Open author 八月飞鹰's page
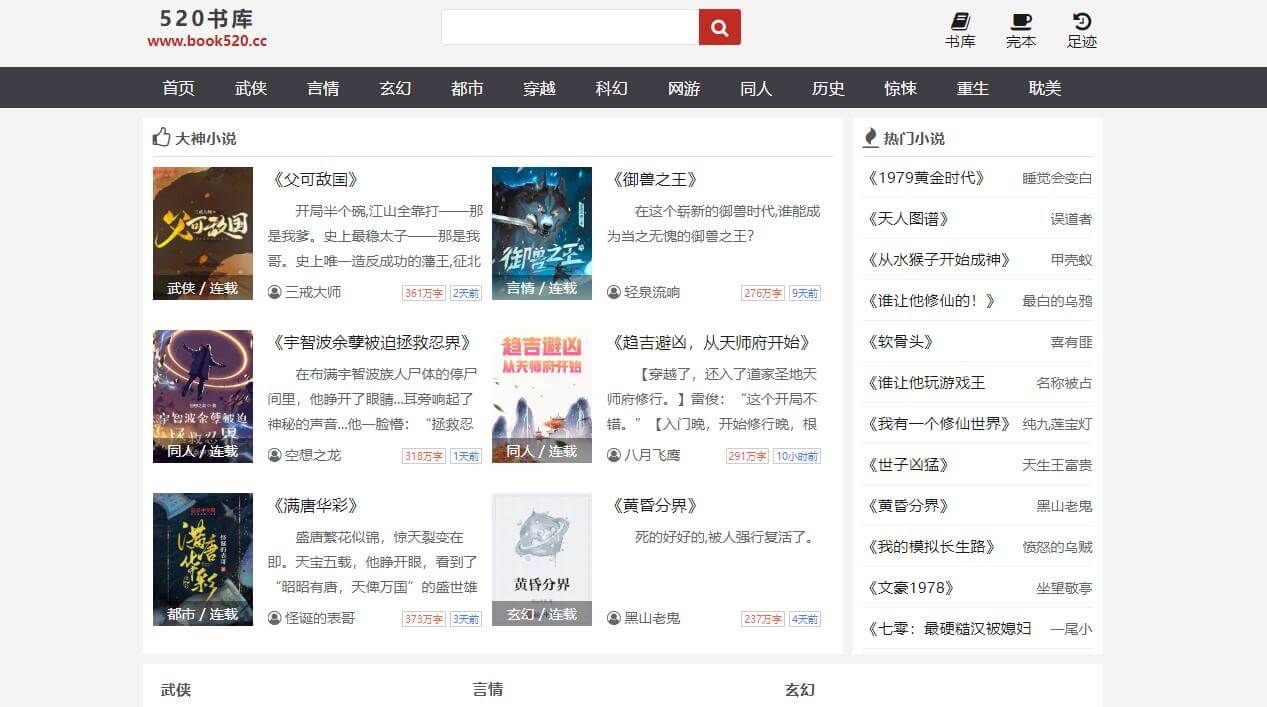1267x707 pixels. coord(652,455)
